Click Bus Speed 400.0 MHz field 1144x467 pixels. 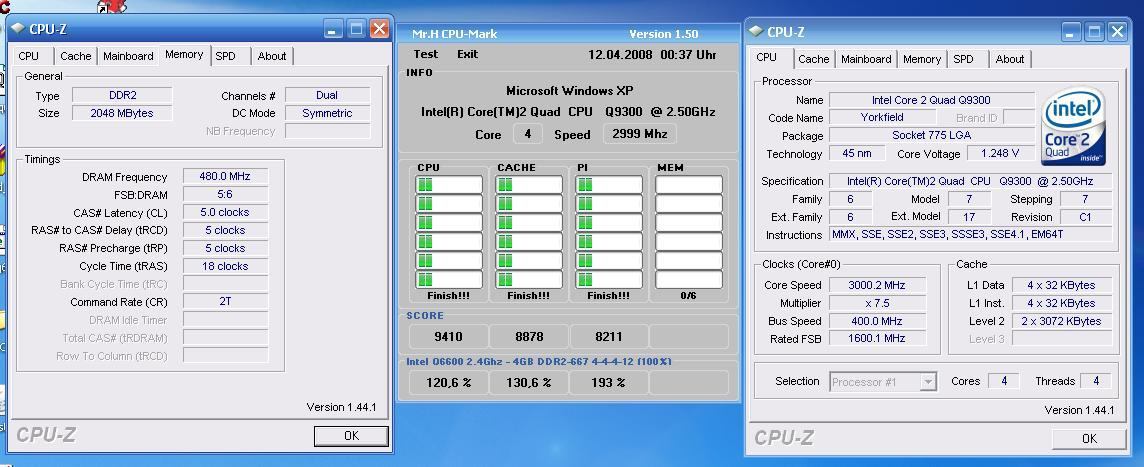(x=877, y=321)
